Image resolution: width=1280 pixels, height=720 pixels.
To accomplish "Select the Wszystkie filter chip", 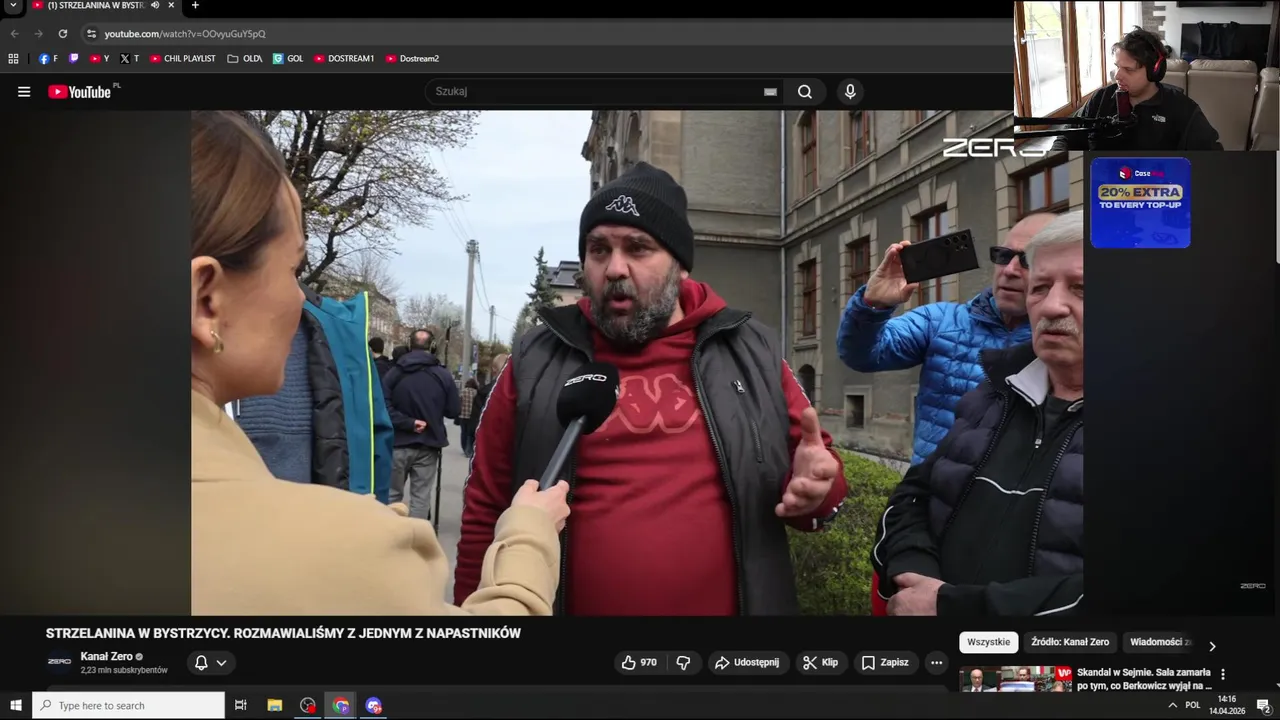I will (988, 642).
